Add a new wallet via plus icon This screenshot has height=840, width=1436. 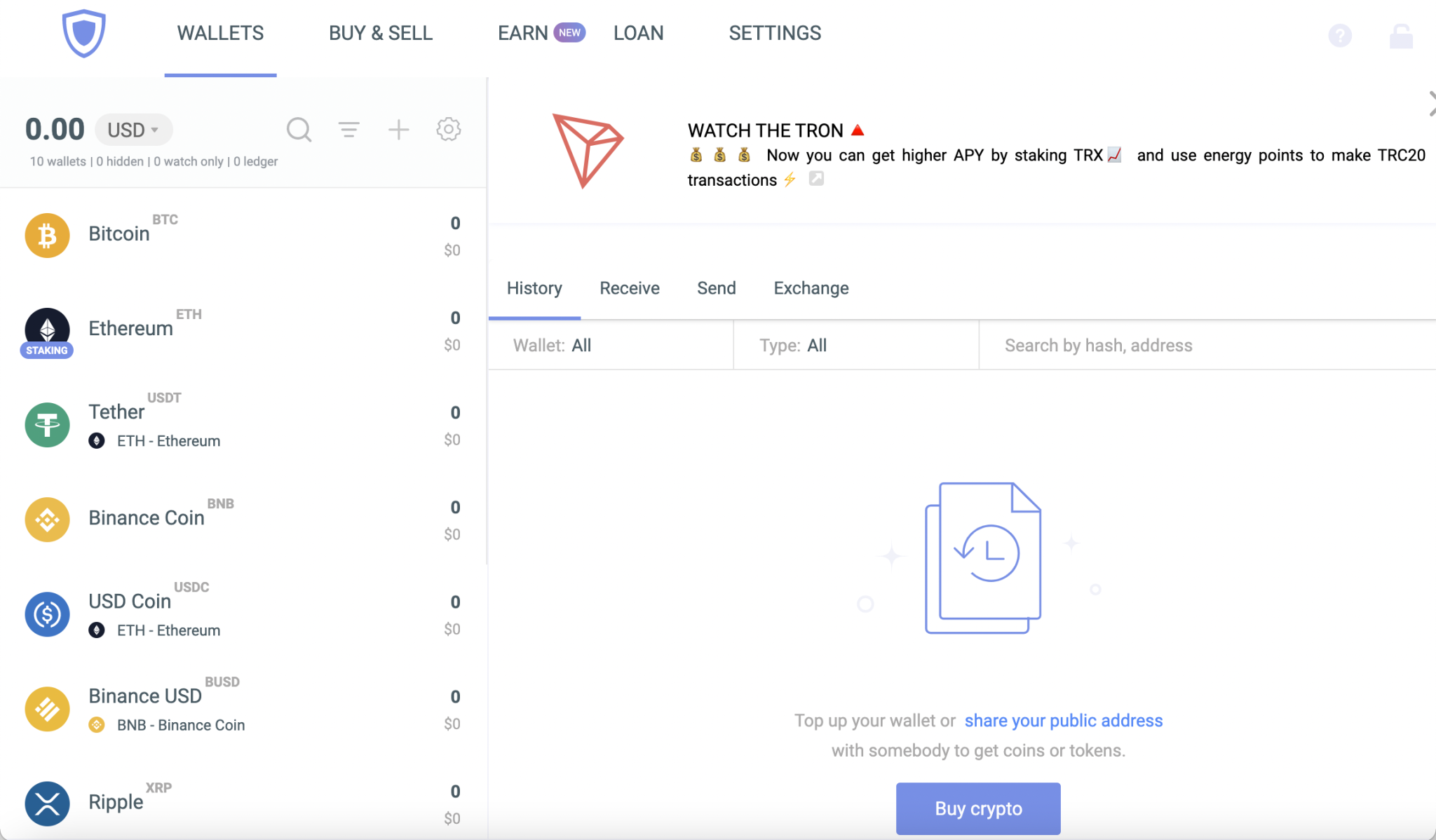[398, 130]
